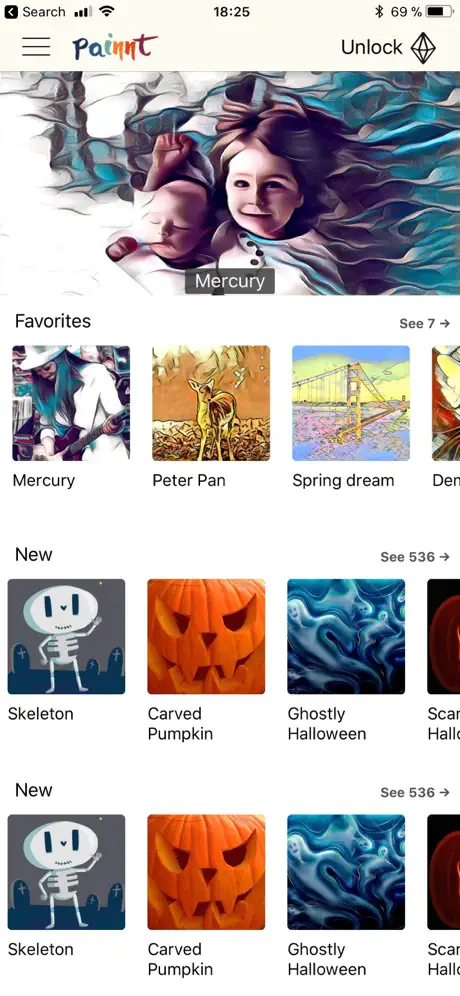Tap the Painnt logo
This screenshot has height=996, width=460.
pos(115,47)
